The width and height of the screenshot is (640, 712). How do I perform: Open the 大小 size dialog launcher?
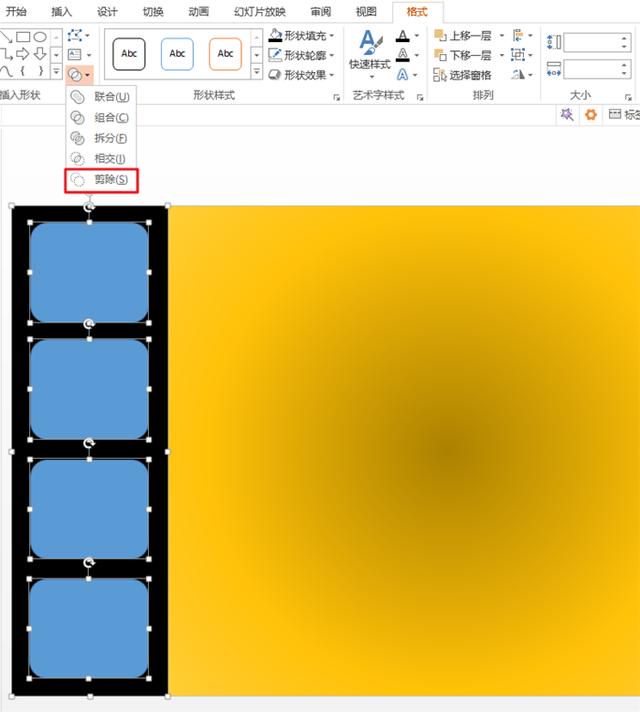(x=628, y=97)
